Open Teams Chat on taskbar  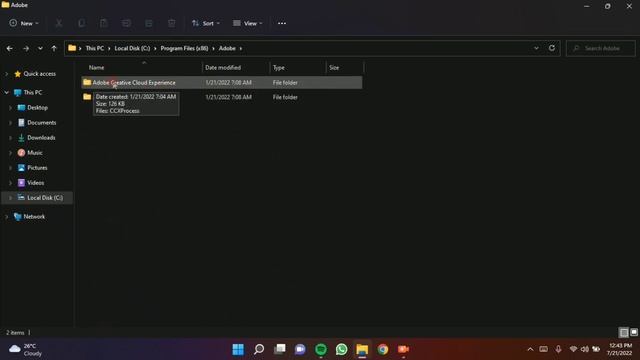[x=300, y=349]
